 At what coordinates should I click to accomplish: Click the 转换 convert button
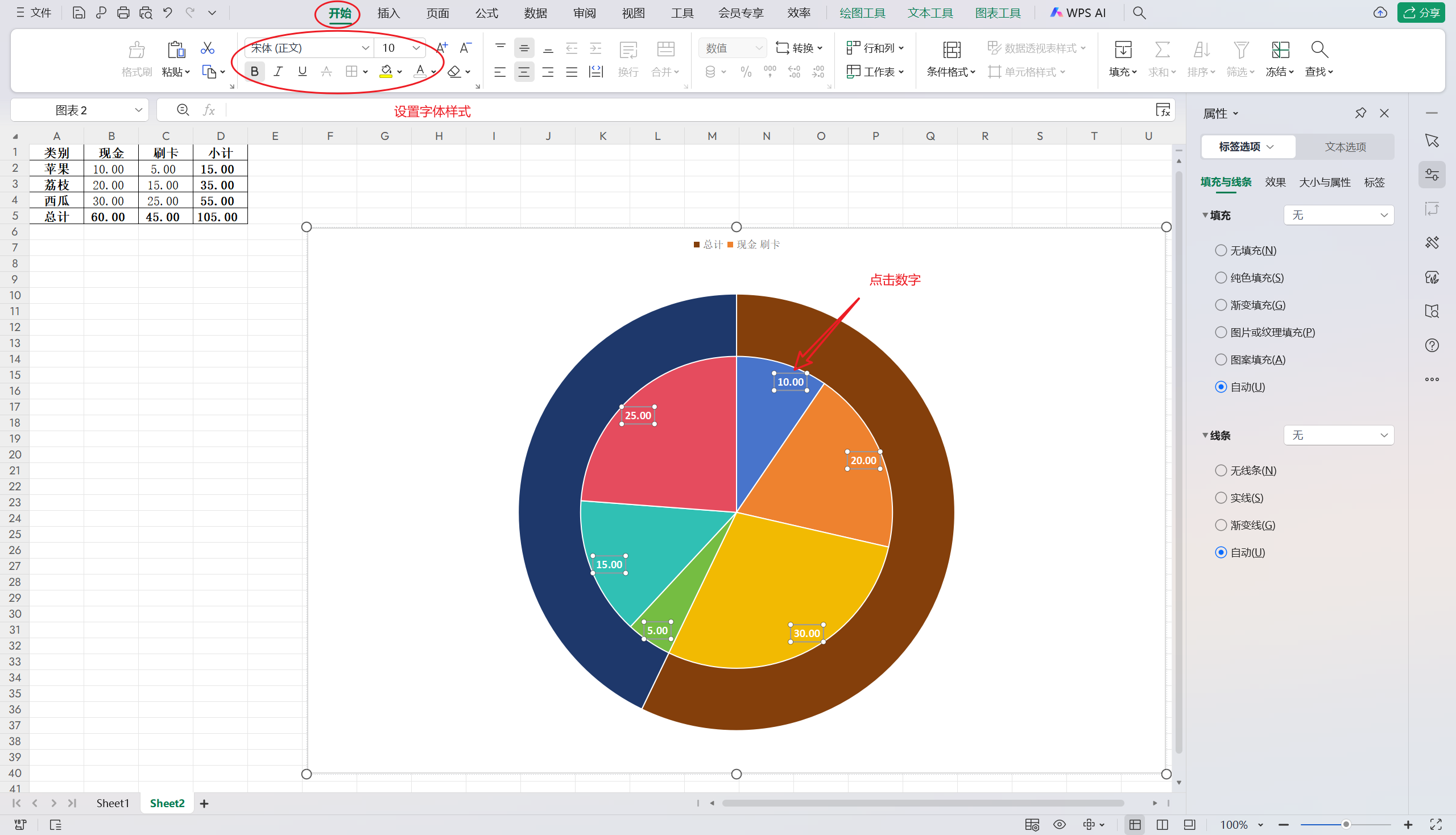pyautogui.click(x=800, y=48)
